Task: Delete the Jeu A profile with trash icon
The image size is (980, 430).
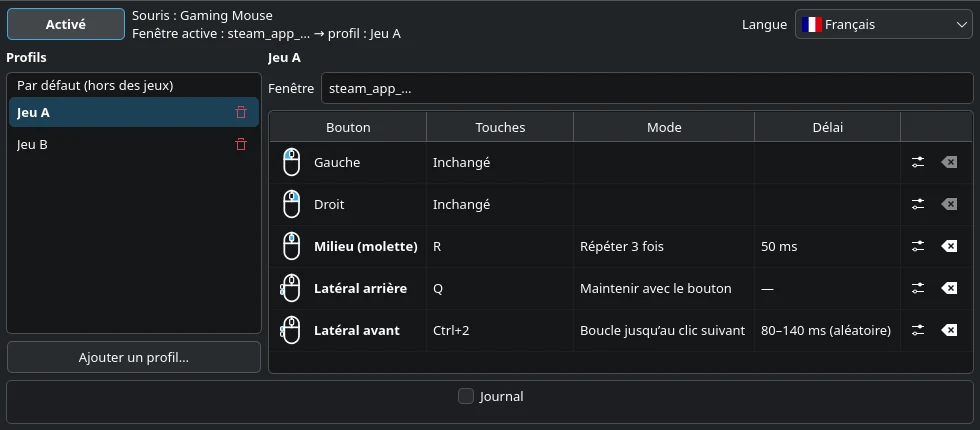Action: tap(241, 112)
